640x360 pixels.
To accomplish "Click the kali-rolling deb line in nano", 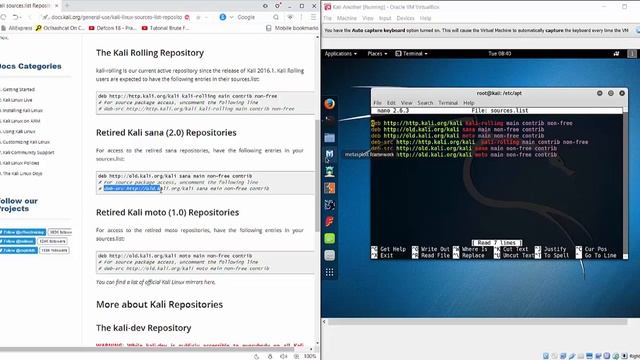I will tap(471, 123).
